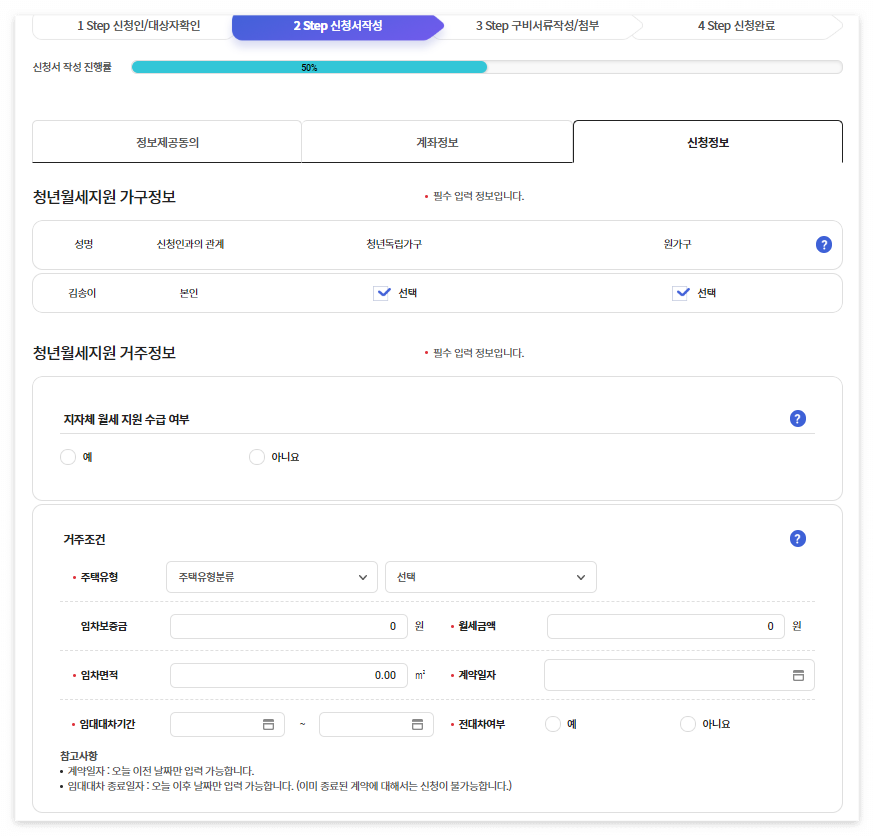Choose 아니요 for 지자체 월세 지원 수급 여부
Viewport: 874px width, 836px height.
[257, 456]
